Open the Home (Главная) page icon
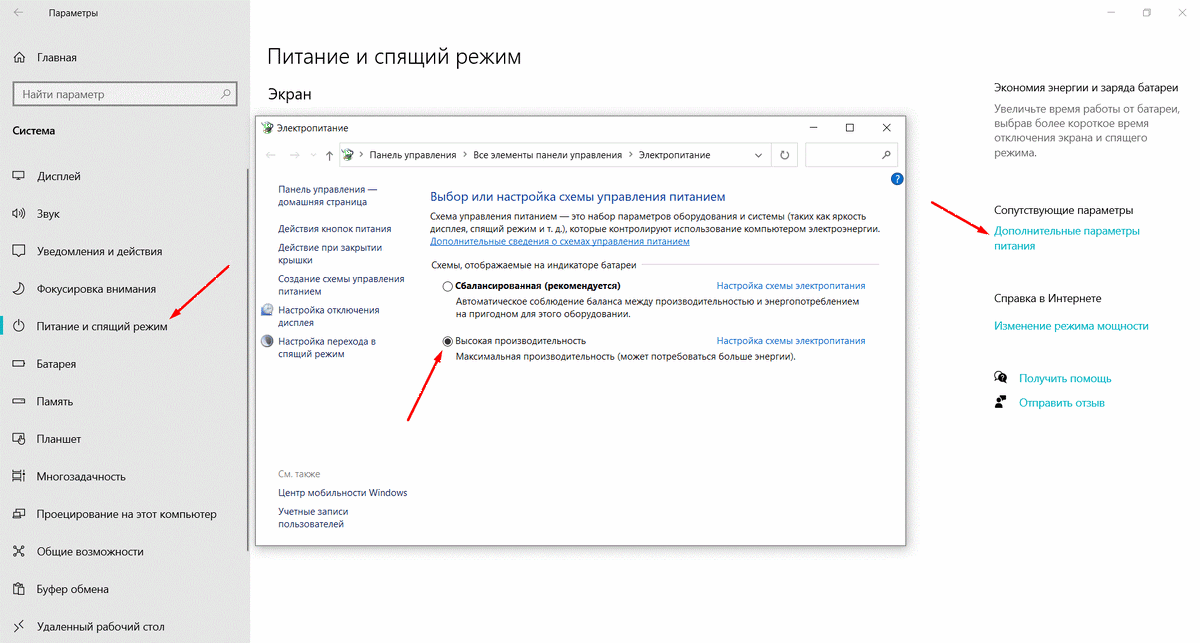1200x643 pixels. click(18, 58)
